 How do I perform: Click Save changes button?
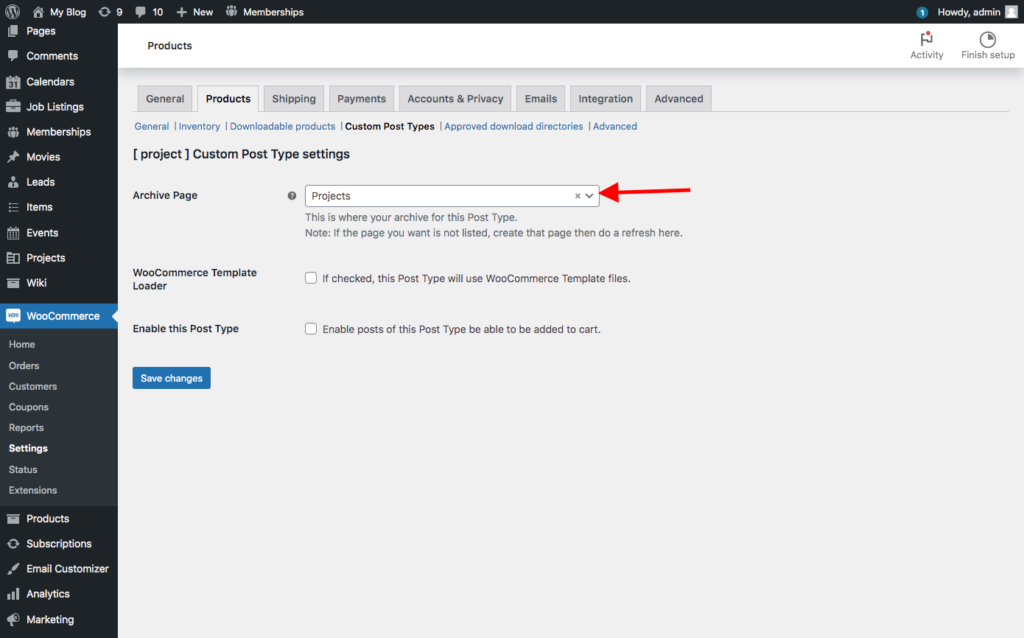point(171,378)
